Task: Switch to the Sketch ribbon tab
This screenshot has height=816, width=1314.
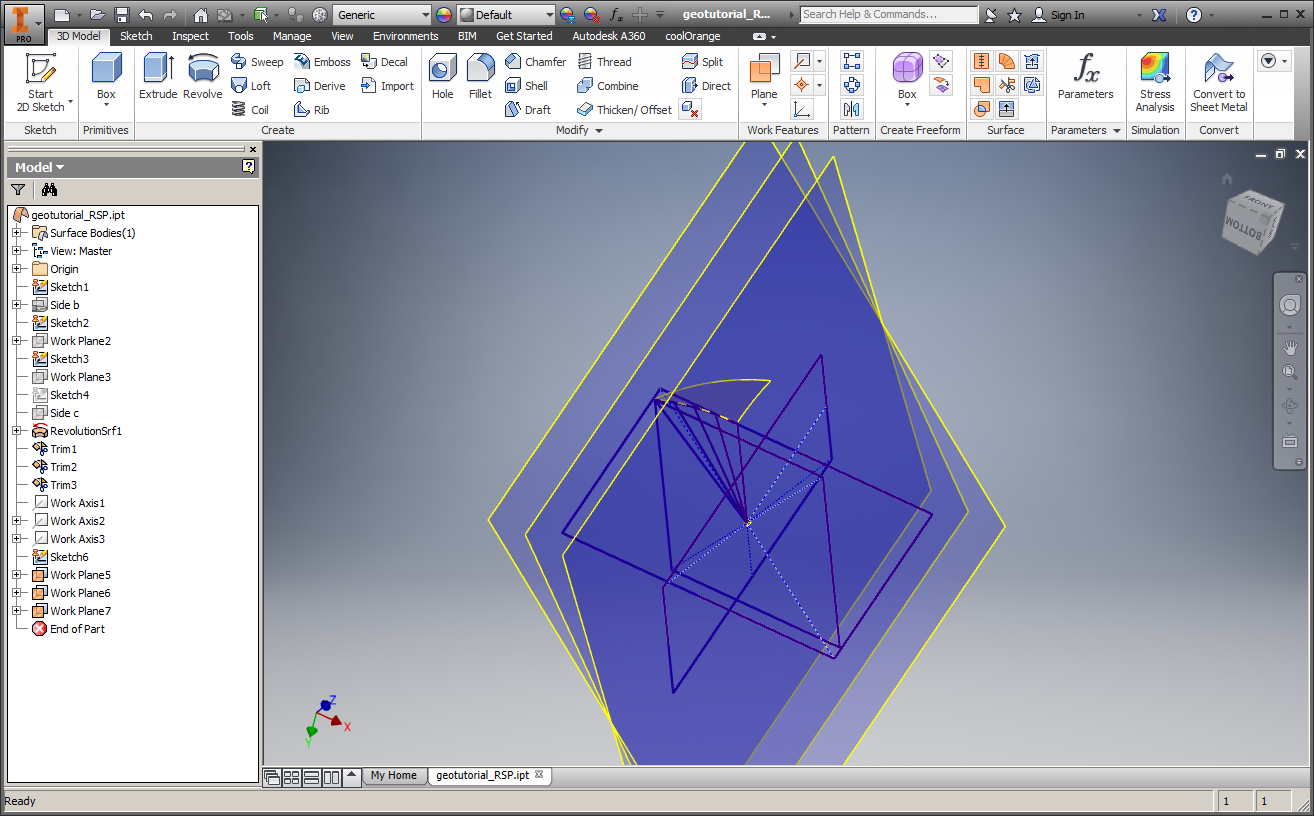Action: click(136, 36)
